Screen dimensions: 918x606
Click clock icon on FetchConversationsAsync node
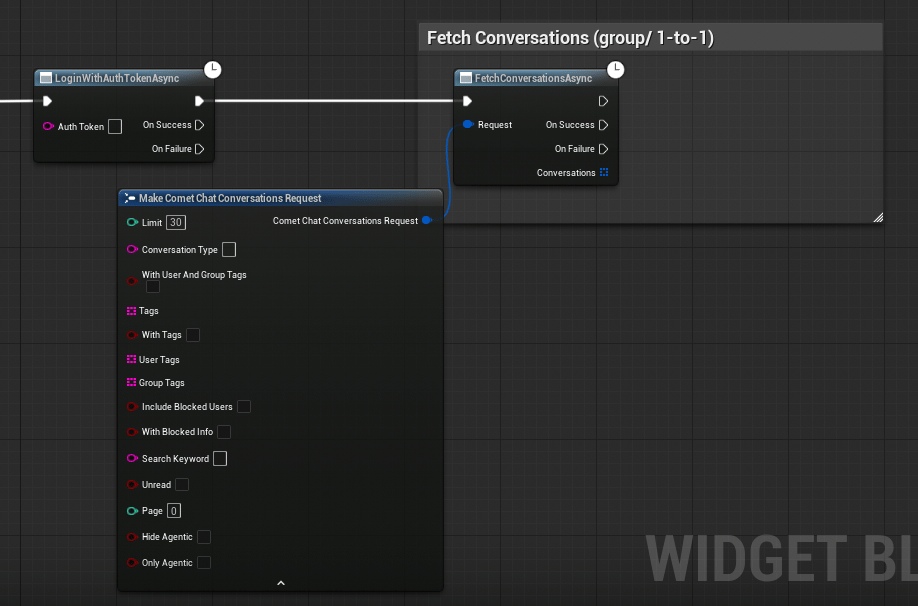tap(615, 70)
